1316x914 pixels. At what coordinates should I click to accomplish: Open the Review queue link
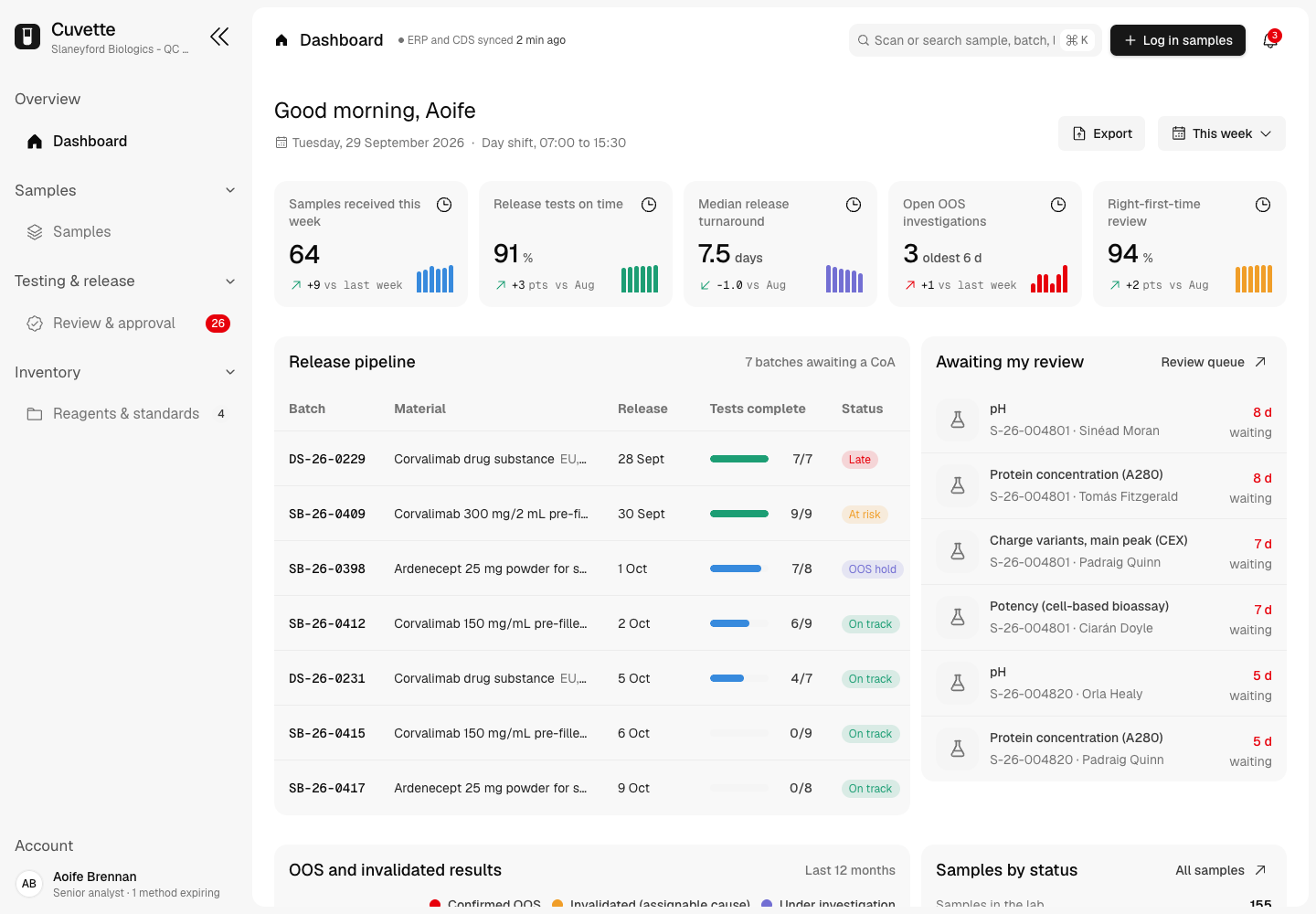pos(1214,362)
